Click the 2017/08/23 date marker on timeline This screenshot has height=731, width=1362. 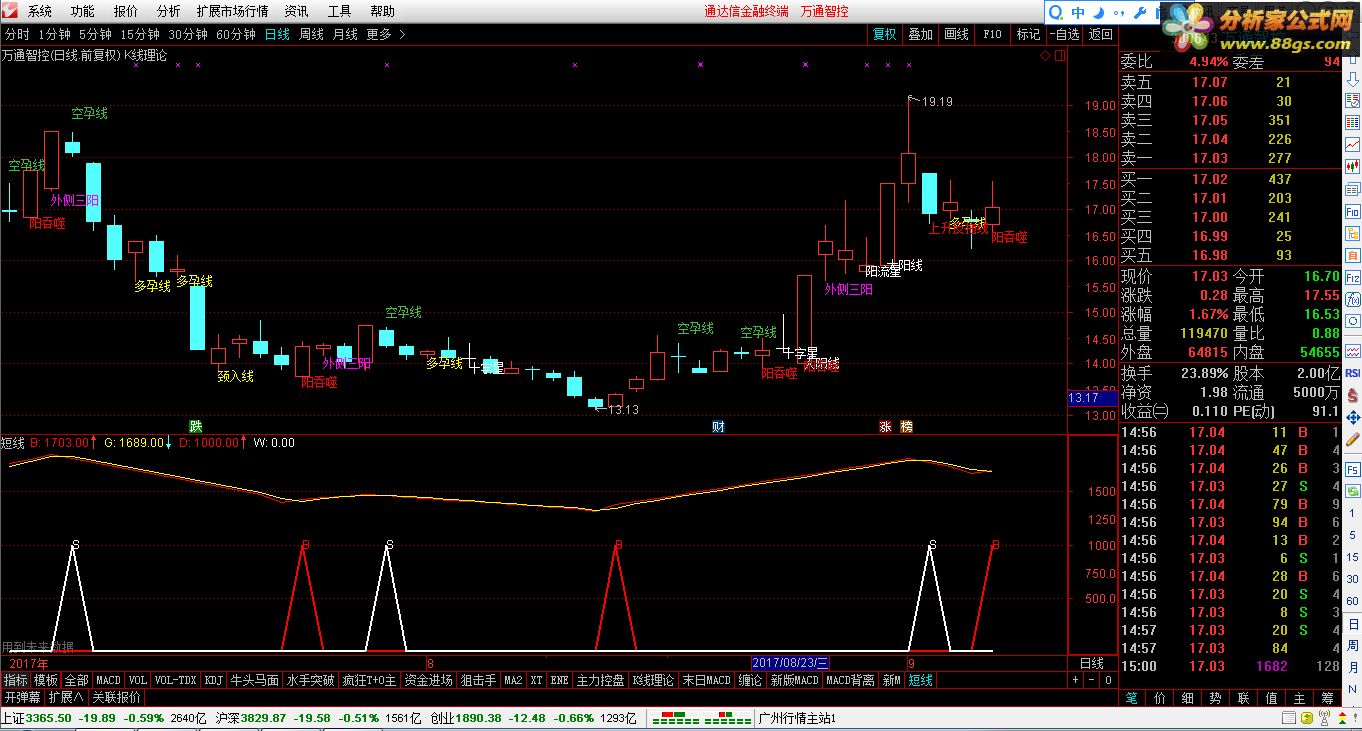(x=790, y=663)
